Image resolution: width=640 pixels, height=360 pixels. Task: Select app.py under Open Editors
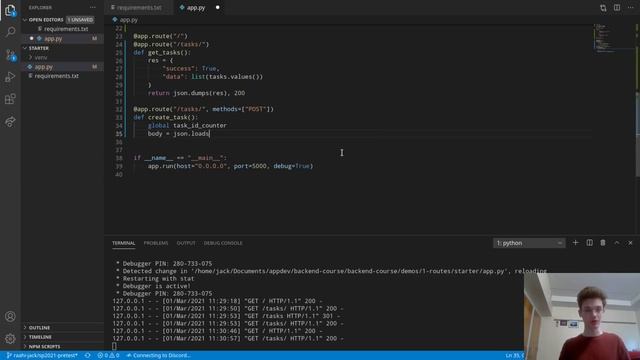62,38
